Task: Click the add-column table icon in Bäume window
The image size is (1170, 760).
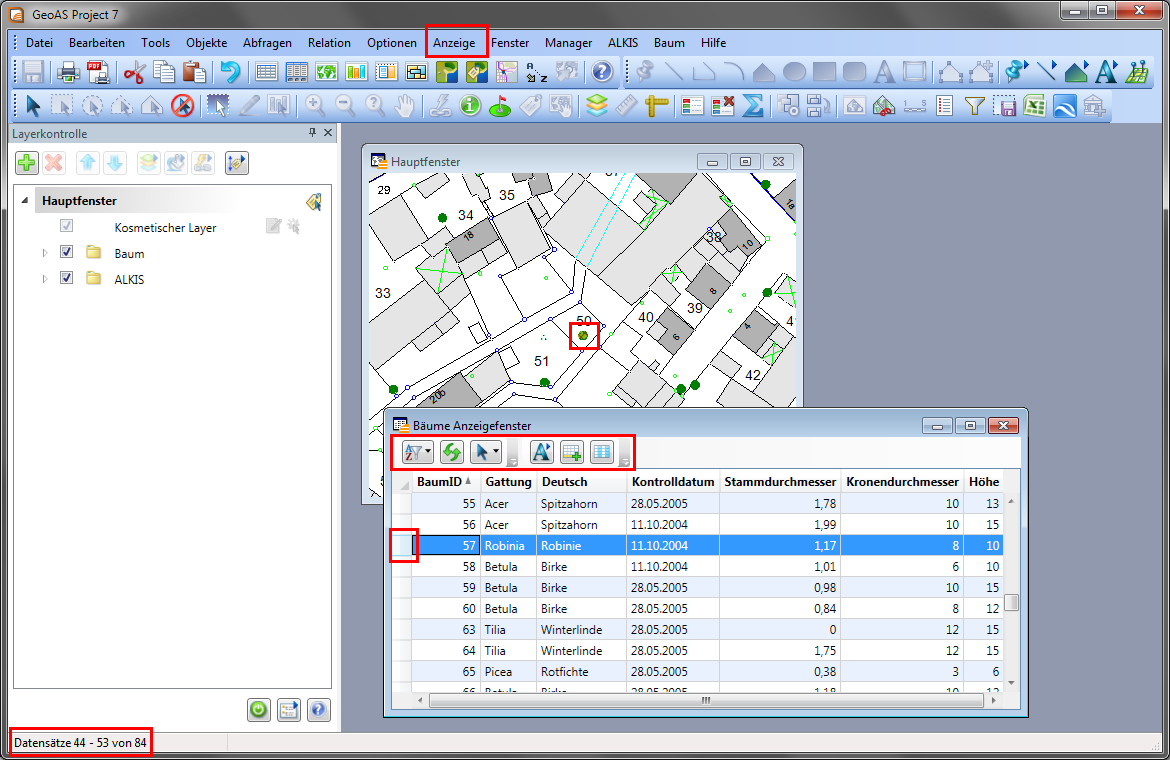Action: [x=572, y=452]
